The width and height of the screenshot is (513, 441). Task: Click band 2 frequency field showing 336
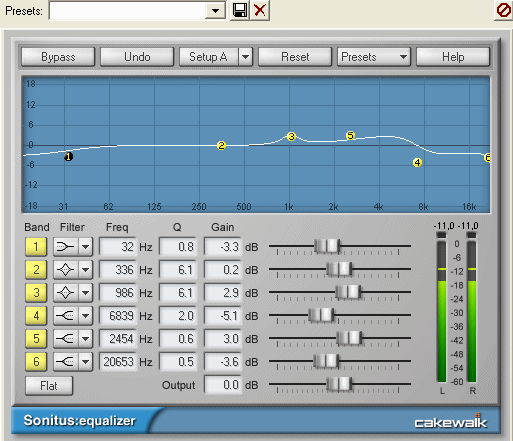pos(118,270)
